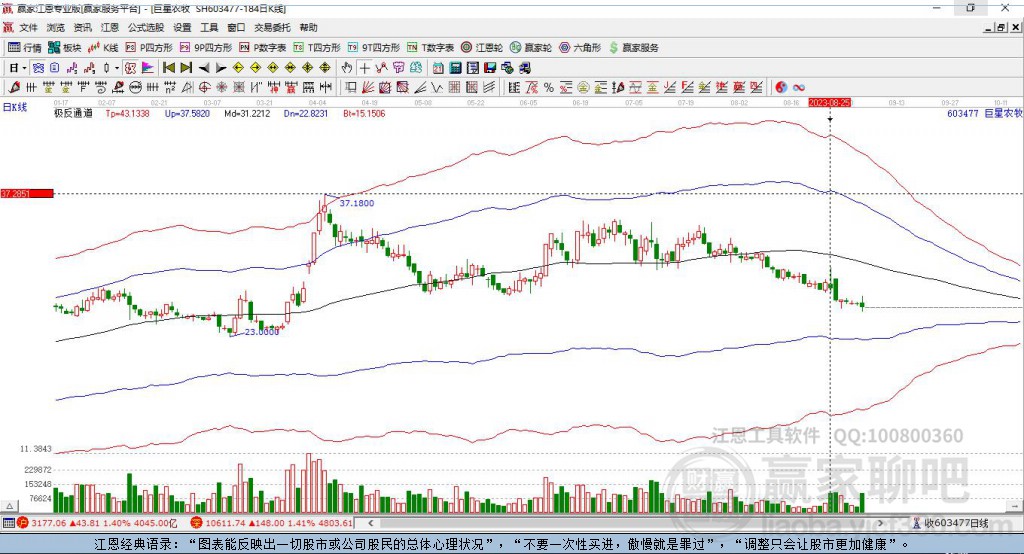Open the 9P四方形 tool
1024x554 pixels.
click(206, 48)
